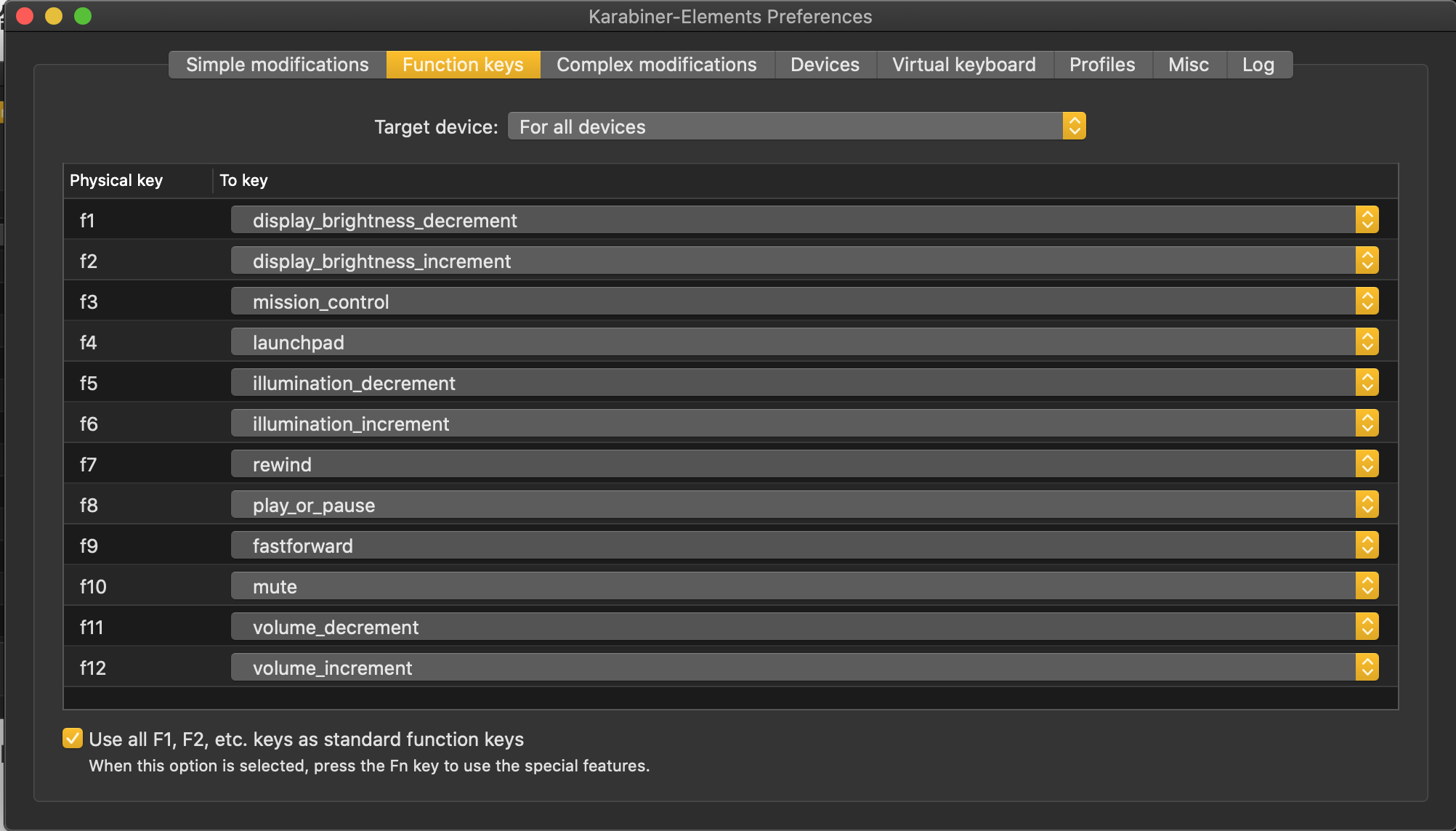
Task: Click the green zoom window button
Action: [x=83, y=16]
